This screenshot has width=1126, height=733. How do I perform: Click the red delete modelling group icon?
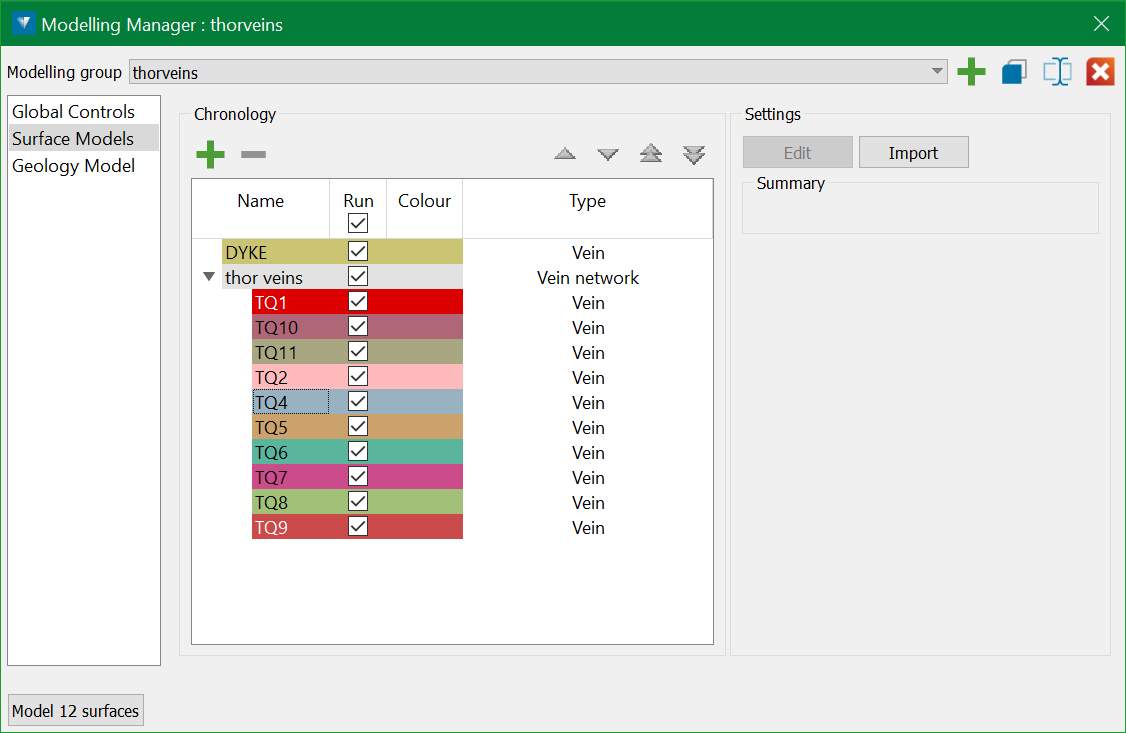(1100, 72)
